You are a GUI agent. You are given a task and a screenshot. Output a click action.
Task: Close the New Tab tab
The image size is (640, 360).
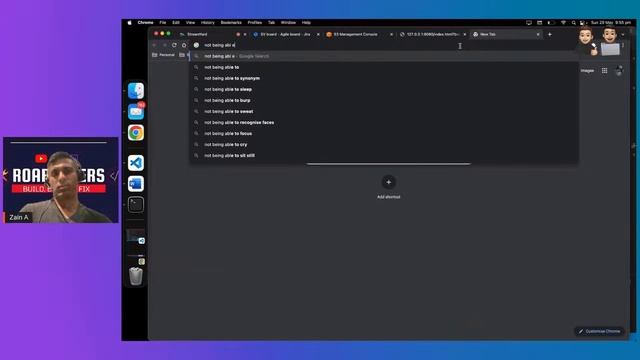(538, 34)
